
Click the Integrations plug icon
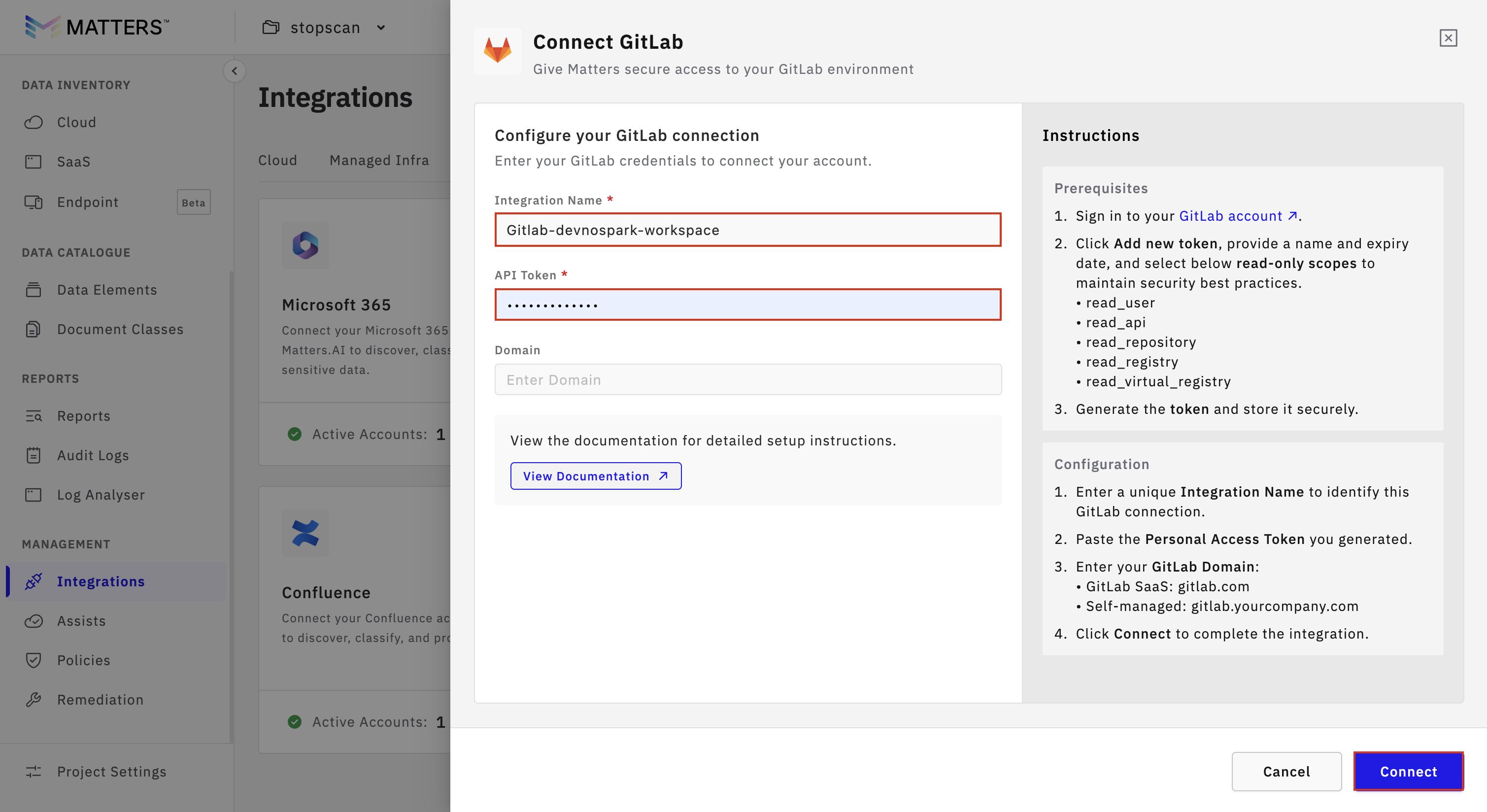pos(34,581)
